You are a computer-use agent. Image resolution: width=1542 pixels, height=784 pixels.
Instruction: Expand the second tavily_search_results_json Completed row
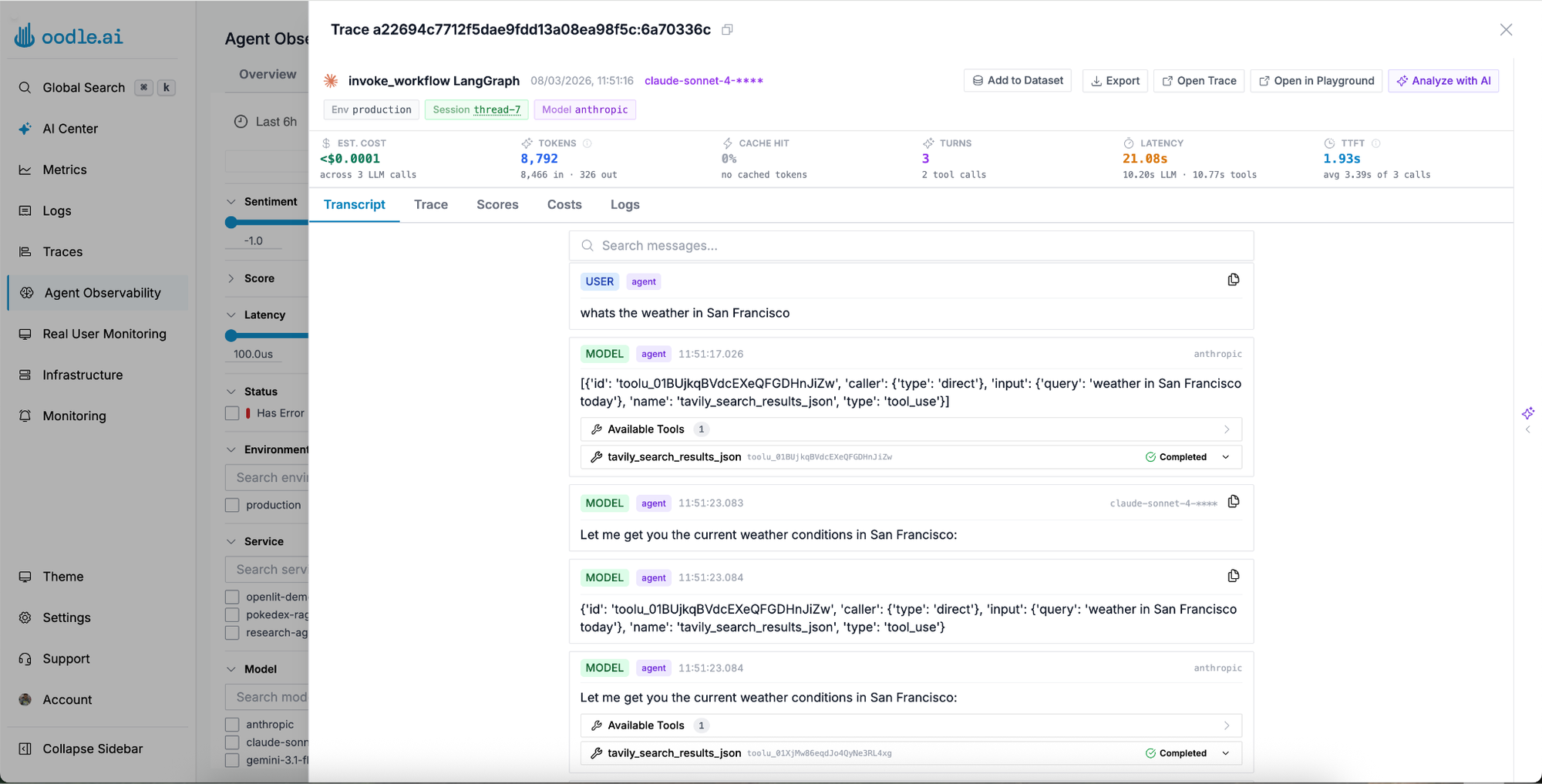911,753
